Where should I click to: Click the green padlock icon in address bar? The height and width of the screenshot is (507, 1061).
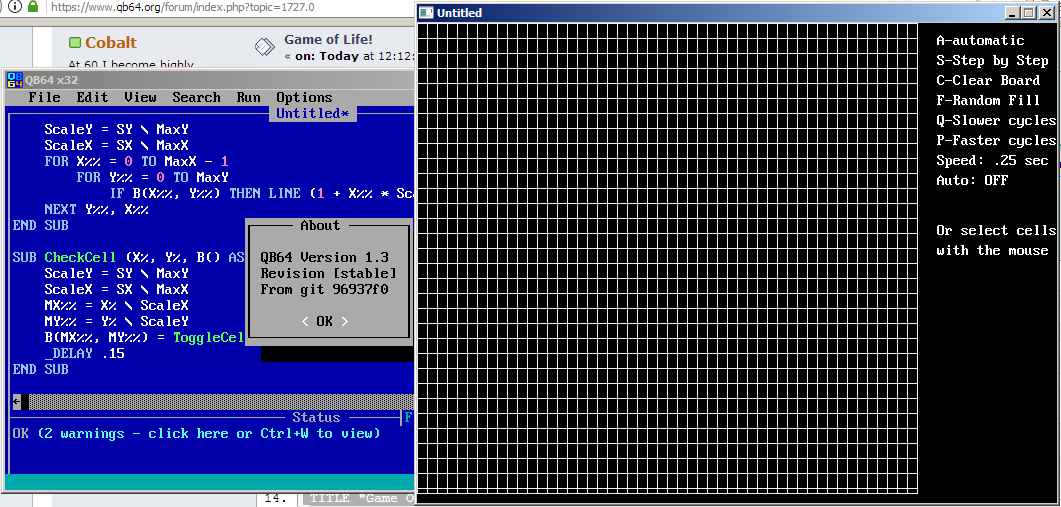(33, 7)
